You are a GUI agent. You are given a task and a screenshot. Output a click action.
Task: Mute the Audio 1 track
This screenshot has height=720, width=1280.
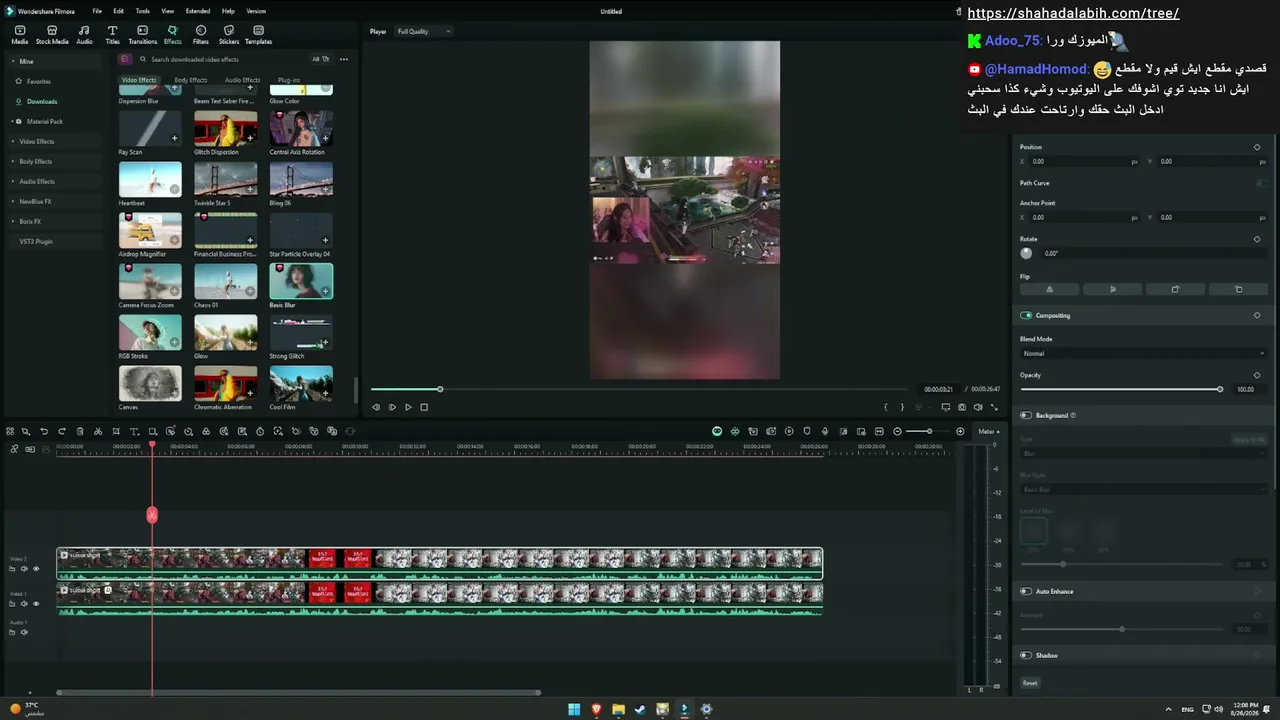pyautogui.click(x=24, y=632)
